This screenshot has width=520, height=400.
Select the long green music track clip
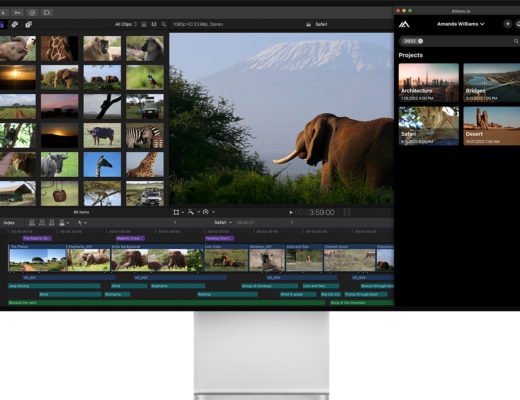click(166, 303)
